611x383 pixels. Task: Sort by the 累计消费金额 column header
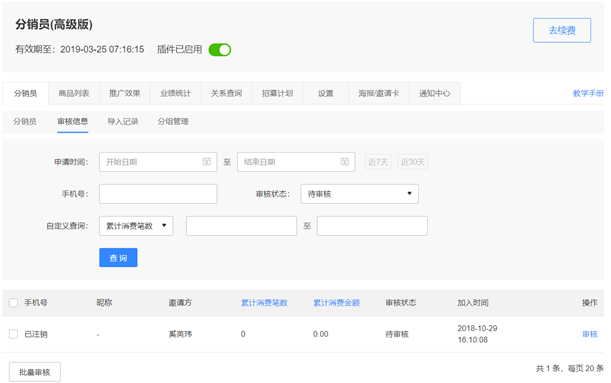(336, 303)
